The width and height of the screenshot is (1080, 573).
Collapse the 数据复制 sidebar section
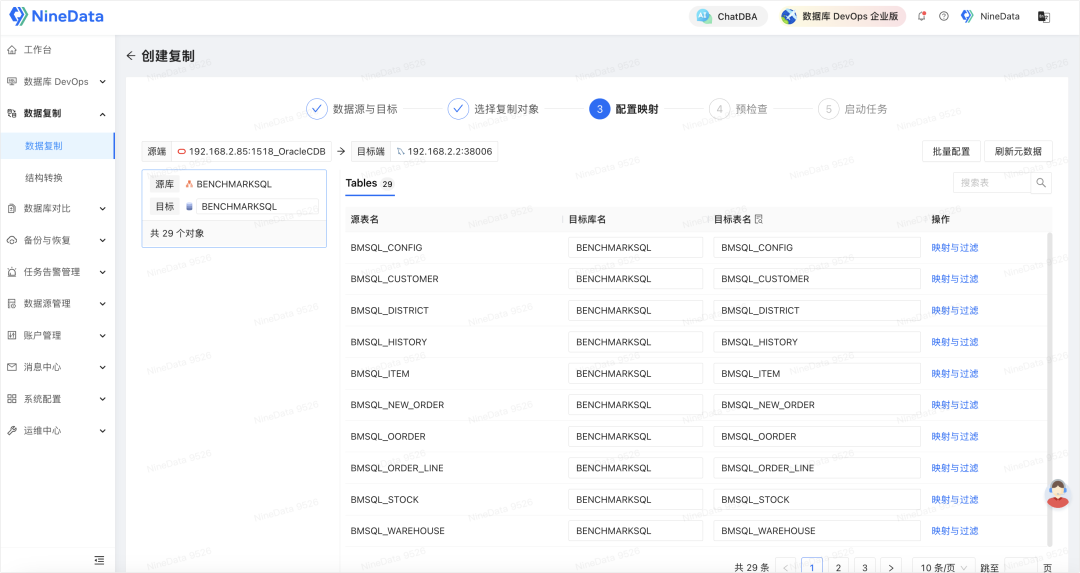pos(57,114)
